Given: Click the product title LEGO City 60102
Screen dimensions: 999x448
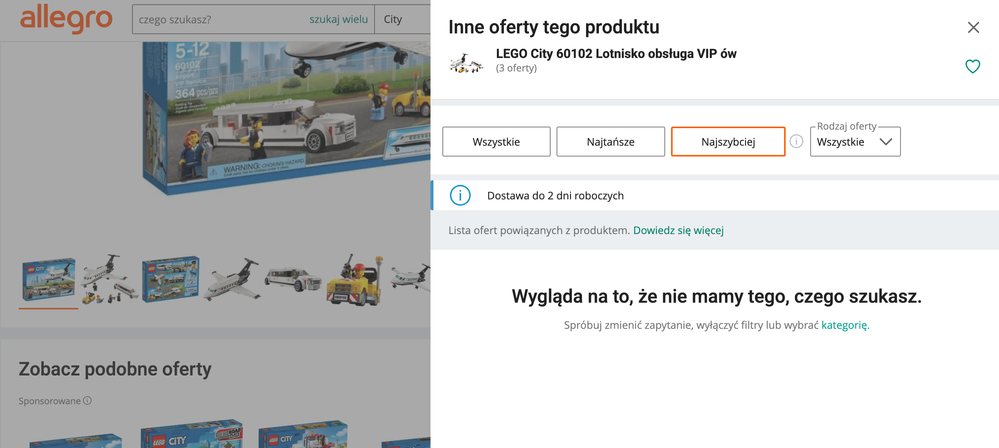Looking at the screenshot, I should coord(616,54).
